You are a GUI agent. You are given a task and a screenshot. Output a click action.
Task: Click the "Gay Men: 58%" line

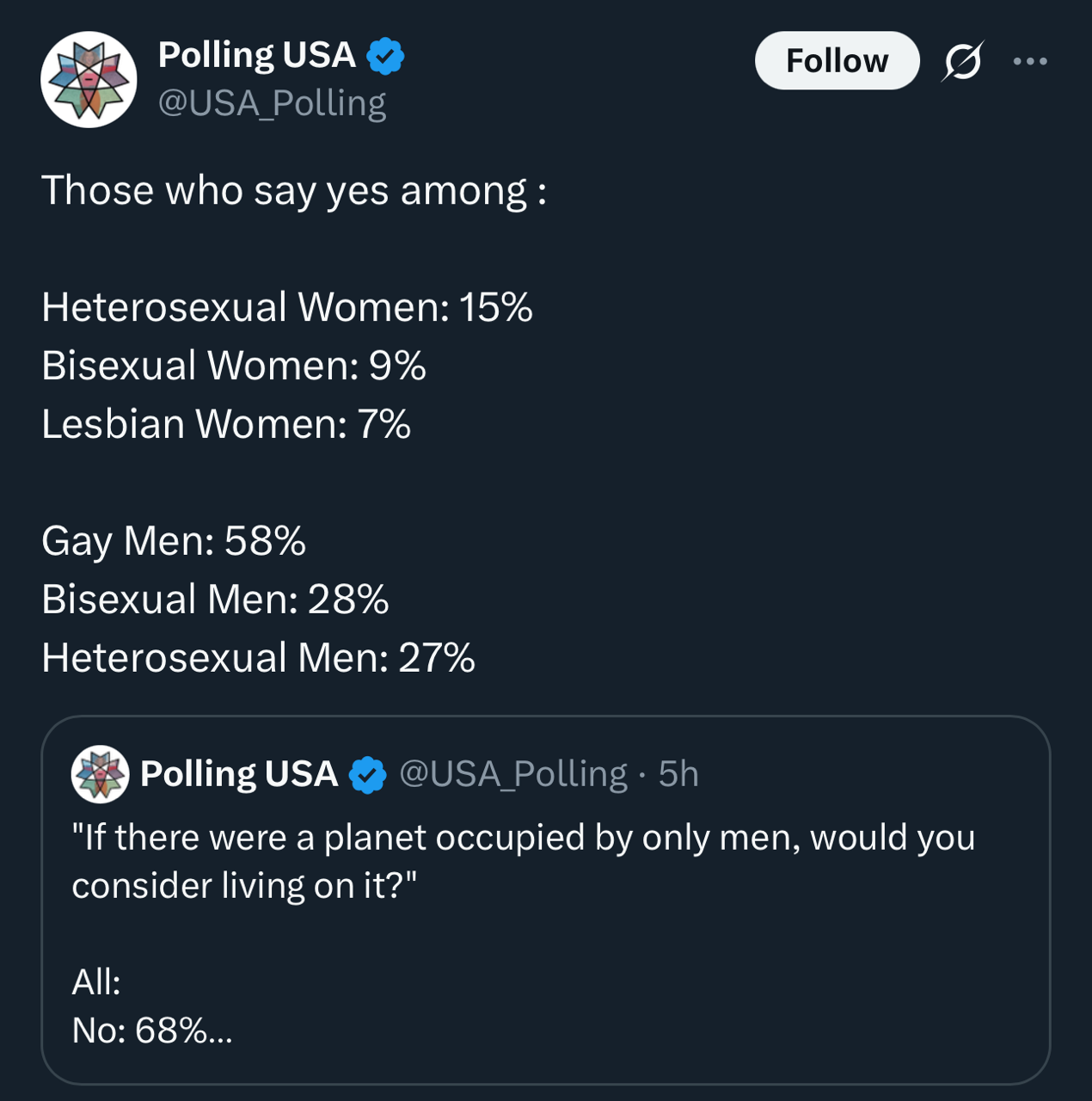[x=174, y=541]
